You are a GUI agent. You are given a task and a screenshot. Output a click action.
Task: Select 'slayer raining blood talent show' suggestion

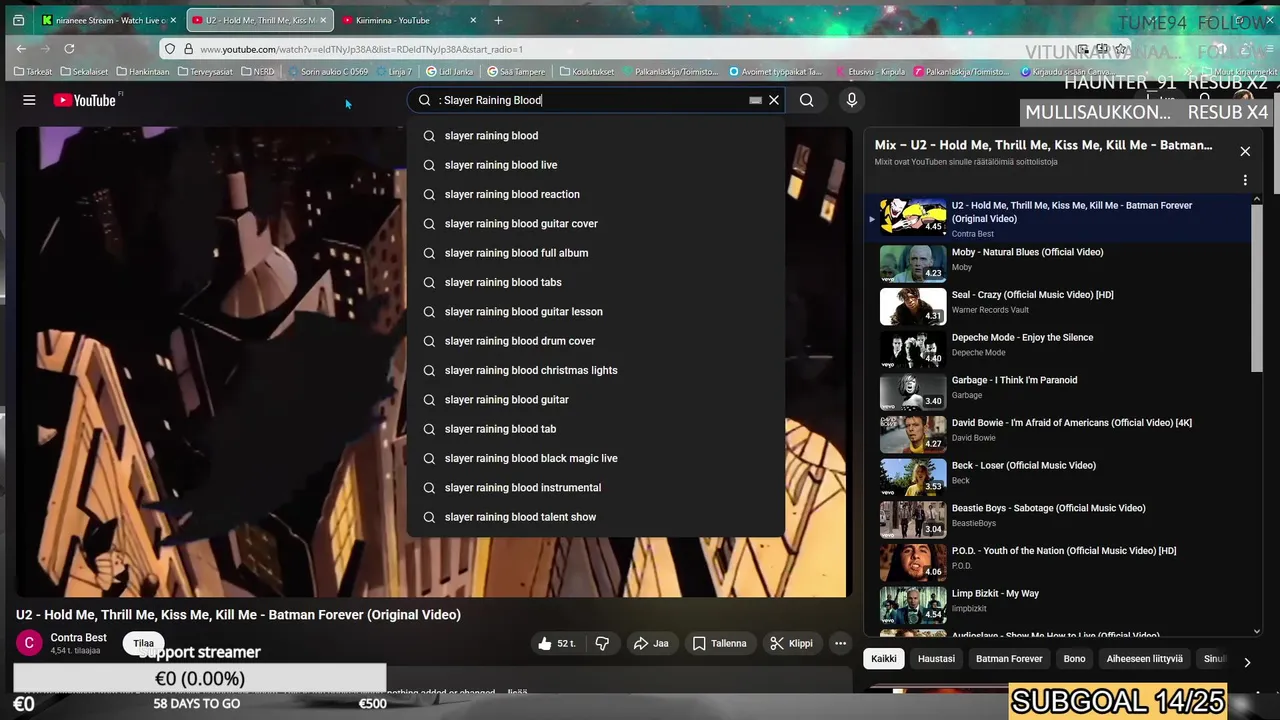click(x=595, y=517)
